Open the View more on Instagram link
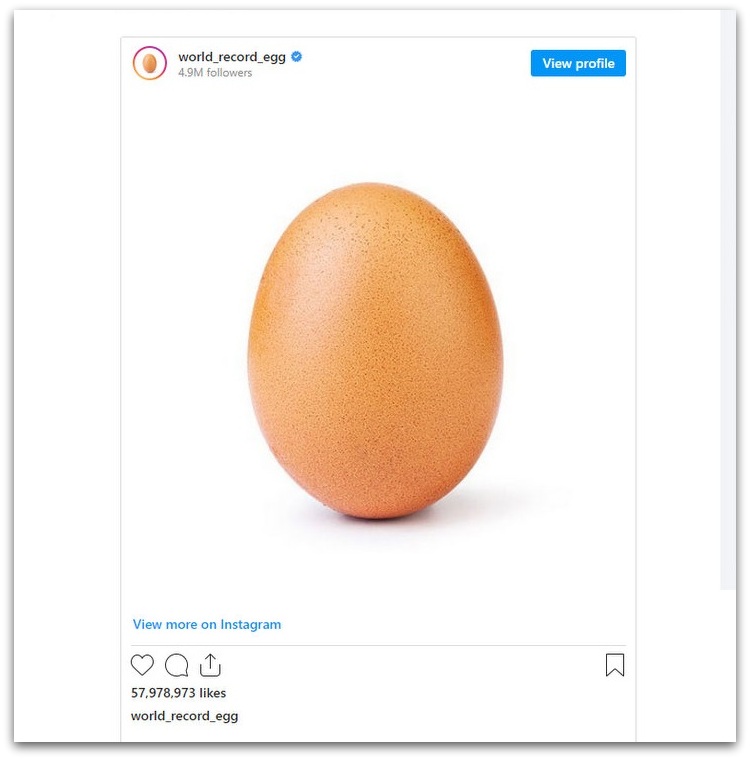 pyautogui.click(x=207, y=624)
